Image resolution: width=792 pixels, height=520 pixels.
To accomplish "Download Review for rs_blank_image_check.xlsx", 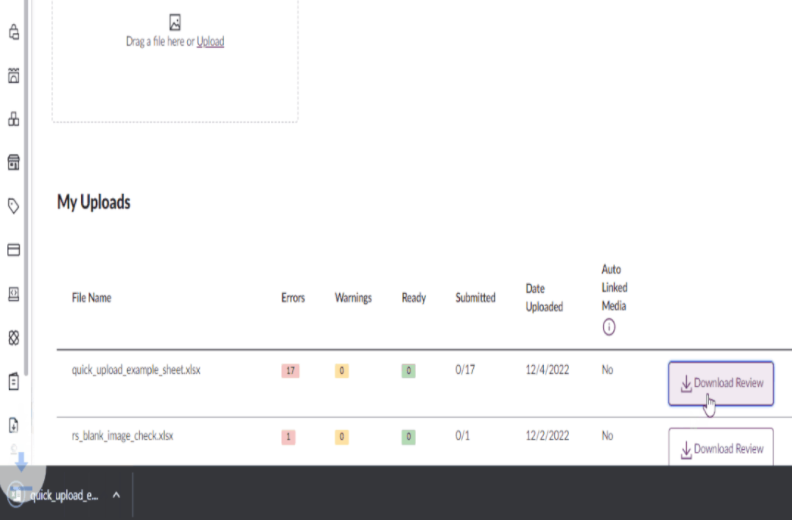I will [720, 449].
